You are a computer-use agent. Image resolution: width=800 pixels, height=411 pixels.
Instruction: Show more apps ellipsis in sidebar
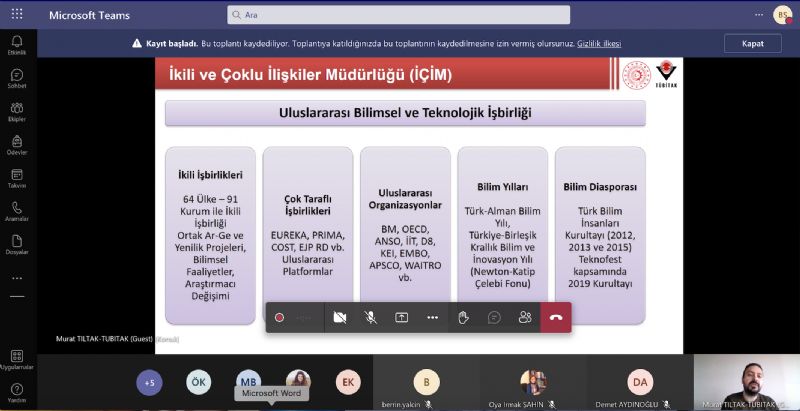coord(17,278)
